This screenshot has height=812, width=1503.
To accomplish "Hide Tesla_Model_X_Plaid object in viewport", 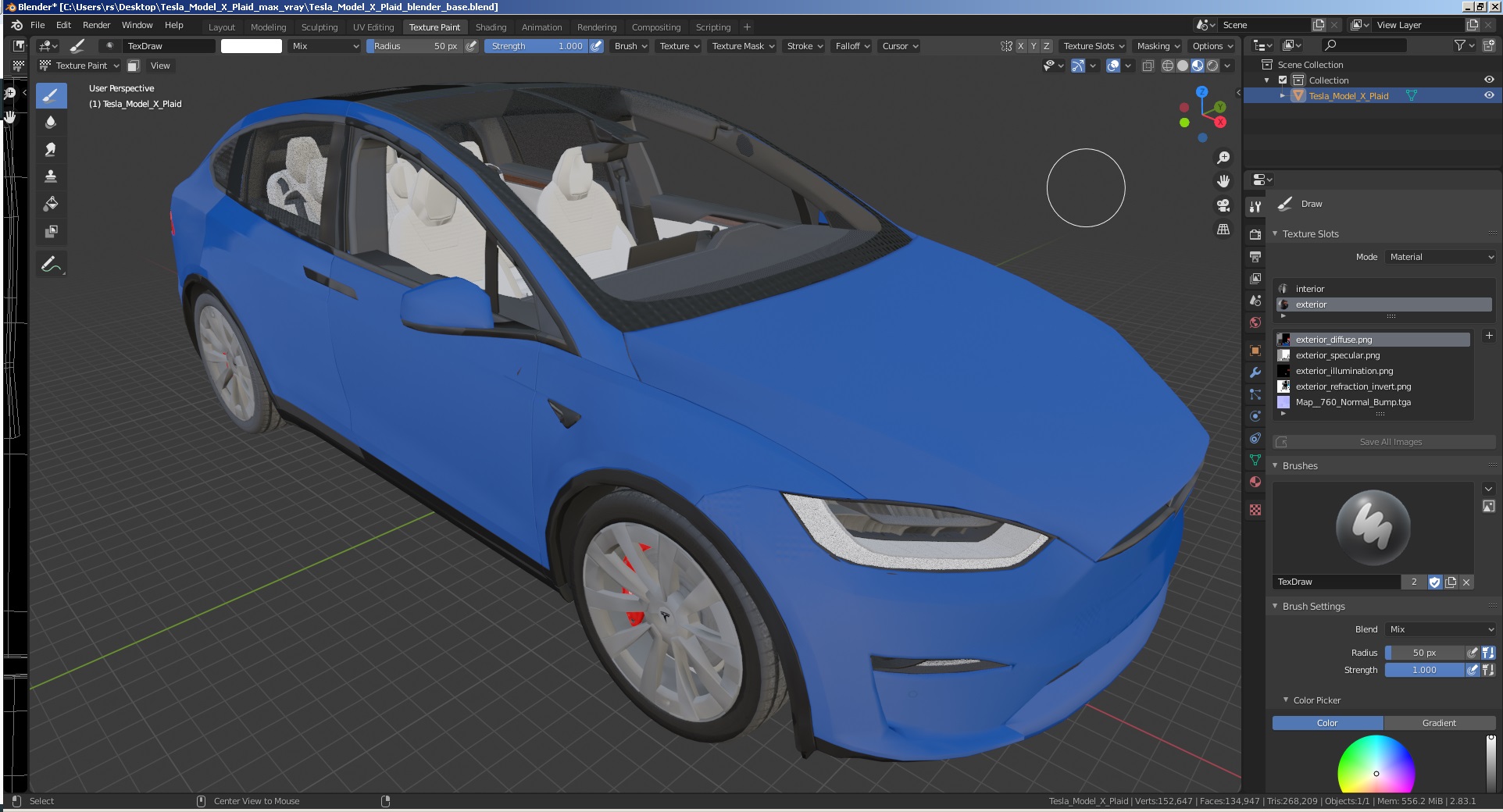I will pos(1489,95).
